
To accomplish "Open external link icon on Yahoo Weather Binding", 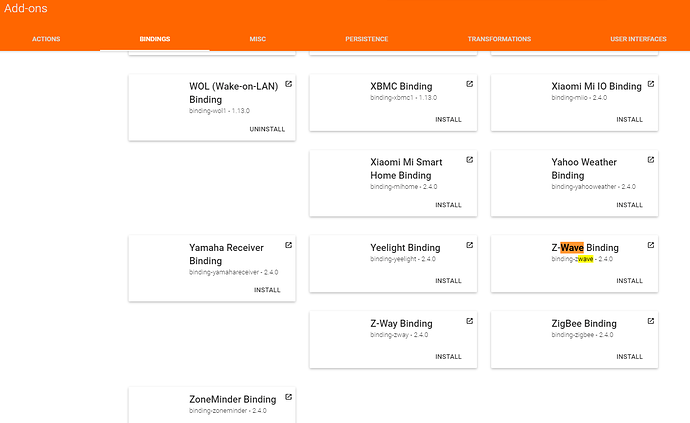I will [651, 160].
